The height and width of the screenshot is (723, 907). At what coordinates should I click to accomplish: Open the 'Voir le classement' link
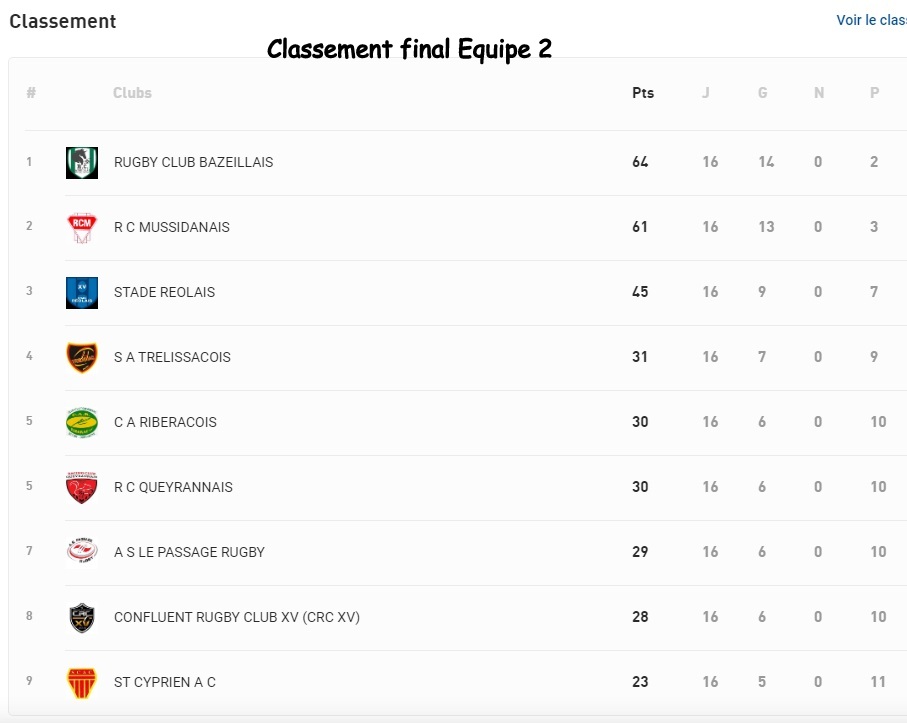click(x=871, y=20)
